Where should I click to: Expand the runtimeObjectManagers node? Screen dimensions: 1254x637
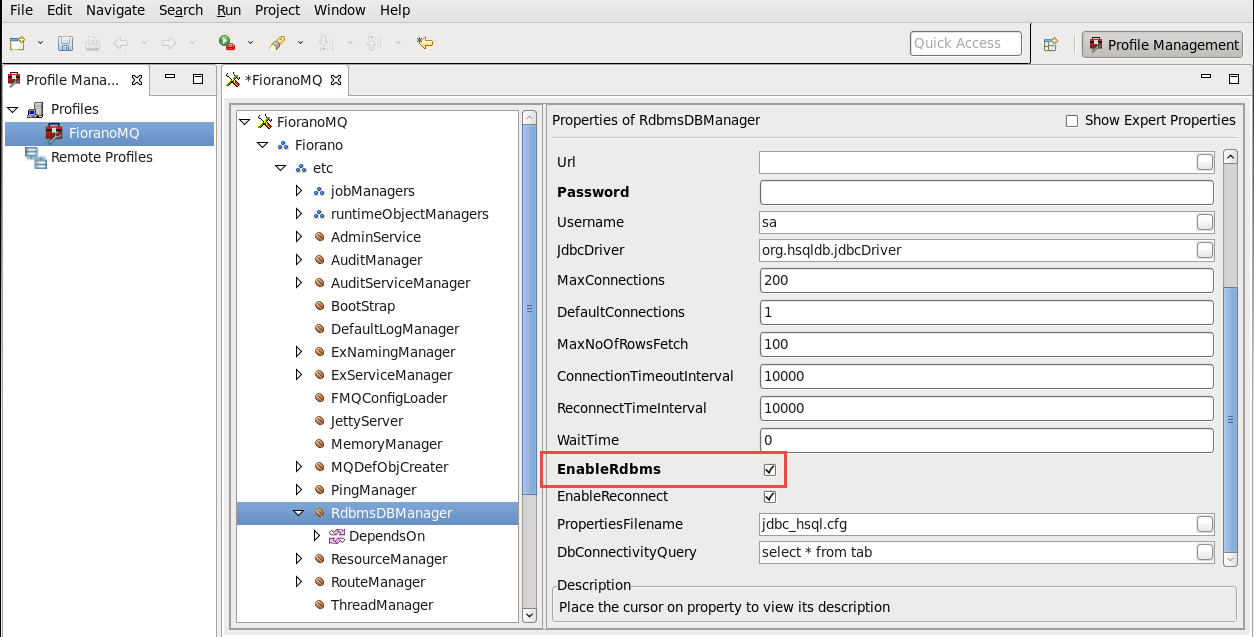(x=299, y=214)
